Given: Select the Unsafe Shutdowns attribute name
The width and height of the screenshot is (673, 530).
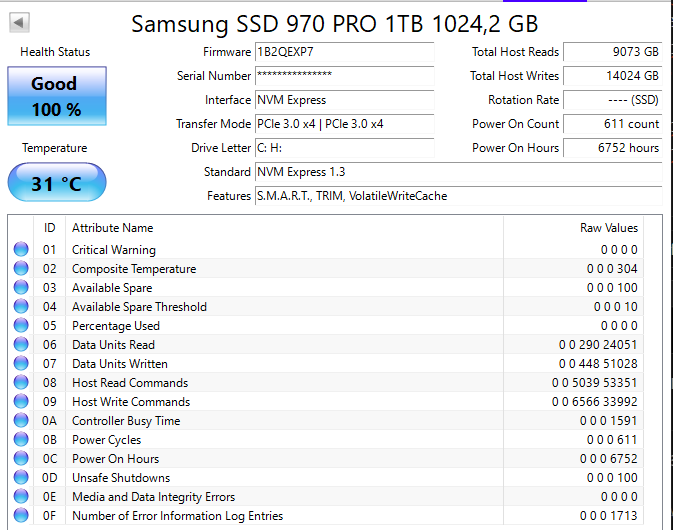Looking at the screenshot, I should pyautogui.click(x=121, y=478).
